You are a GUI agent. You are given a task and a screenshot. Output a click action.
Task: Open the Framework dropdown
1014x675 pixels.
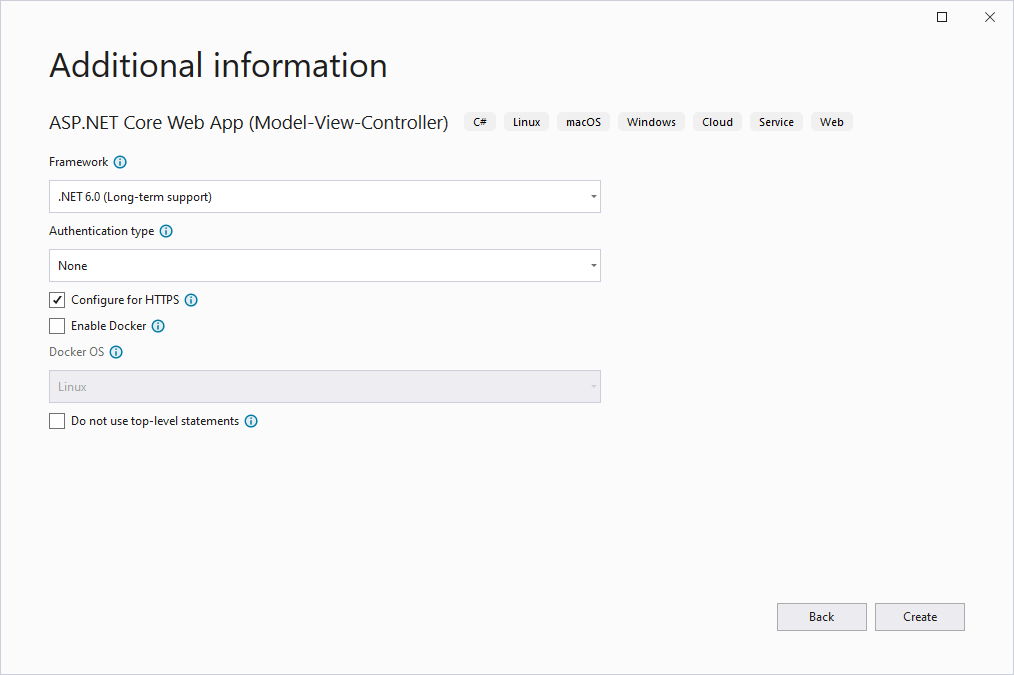click(325, 197)
